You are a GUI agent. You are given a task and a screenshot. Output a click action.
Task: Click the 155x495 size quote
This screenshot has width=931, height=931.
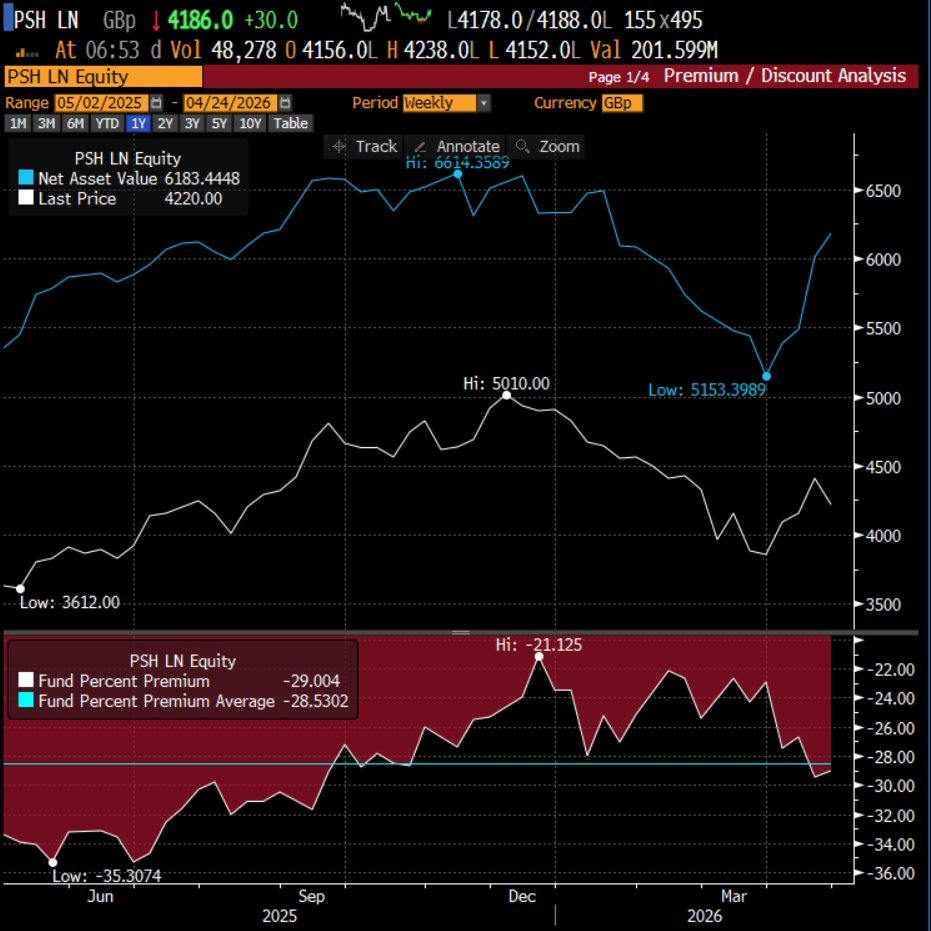pos(663,21)
